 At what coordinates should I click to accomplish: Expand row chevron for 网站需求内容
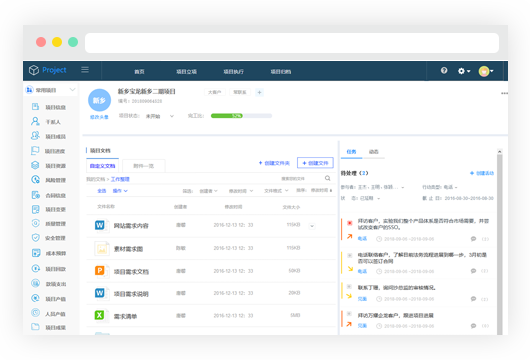pos(312,226)
